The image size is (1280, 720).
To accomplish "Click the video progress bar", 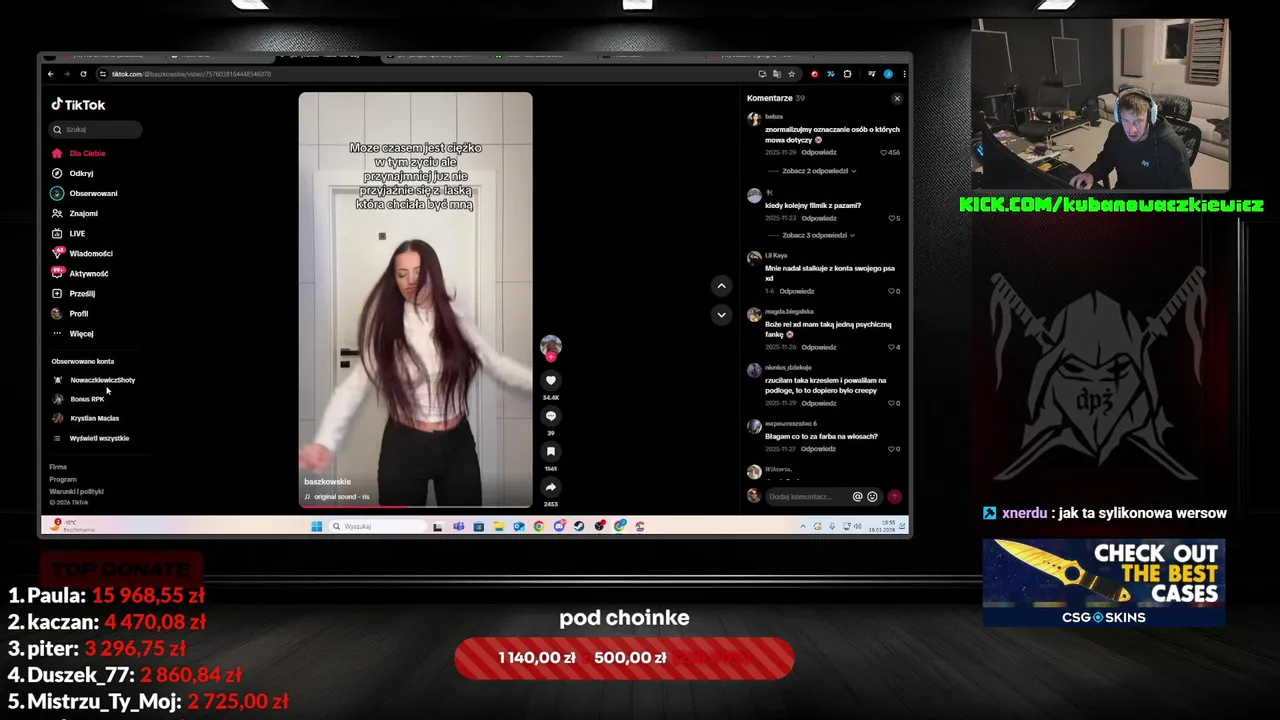I will tap(415, 506).
